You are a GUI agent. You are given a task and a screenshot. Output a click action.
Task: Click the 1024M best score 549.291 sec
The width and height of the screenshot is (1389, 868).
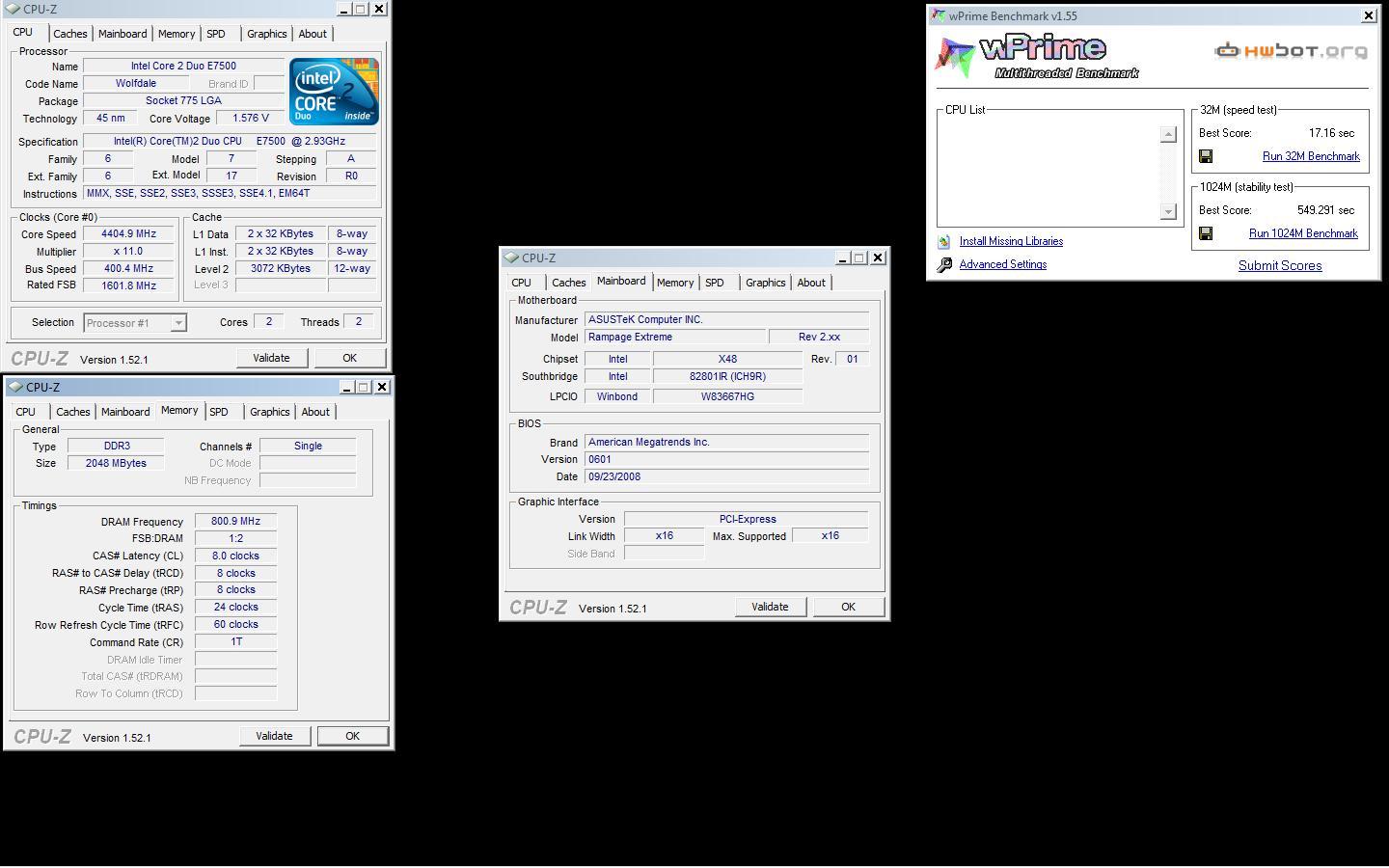[1325, 210]
